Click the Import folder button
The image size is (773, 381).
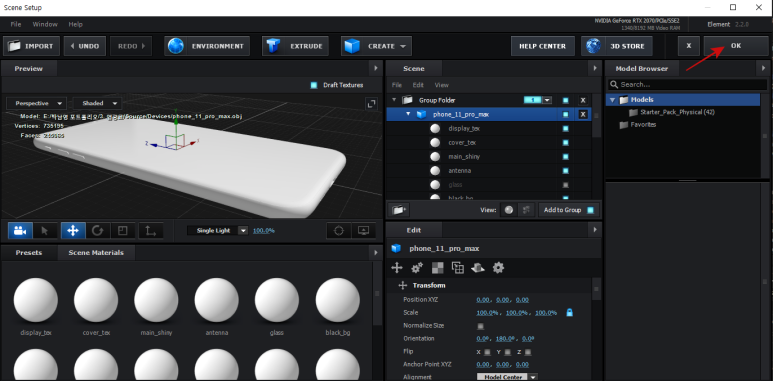pyautogui.click(x=32, y=46)
